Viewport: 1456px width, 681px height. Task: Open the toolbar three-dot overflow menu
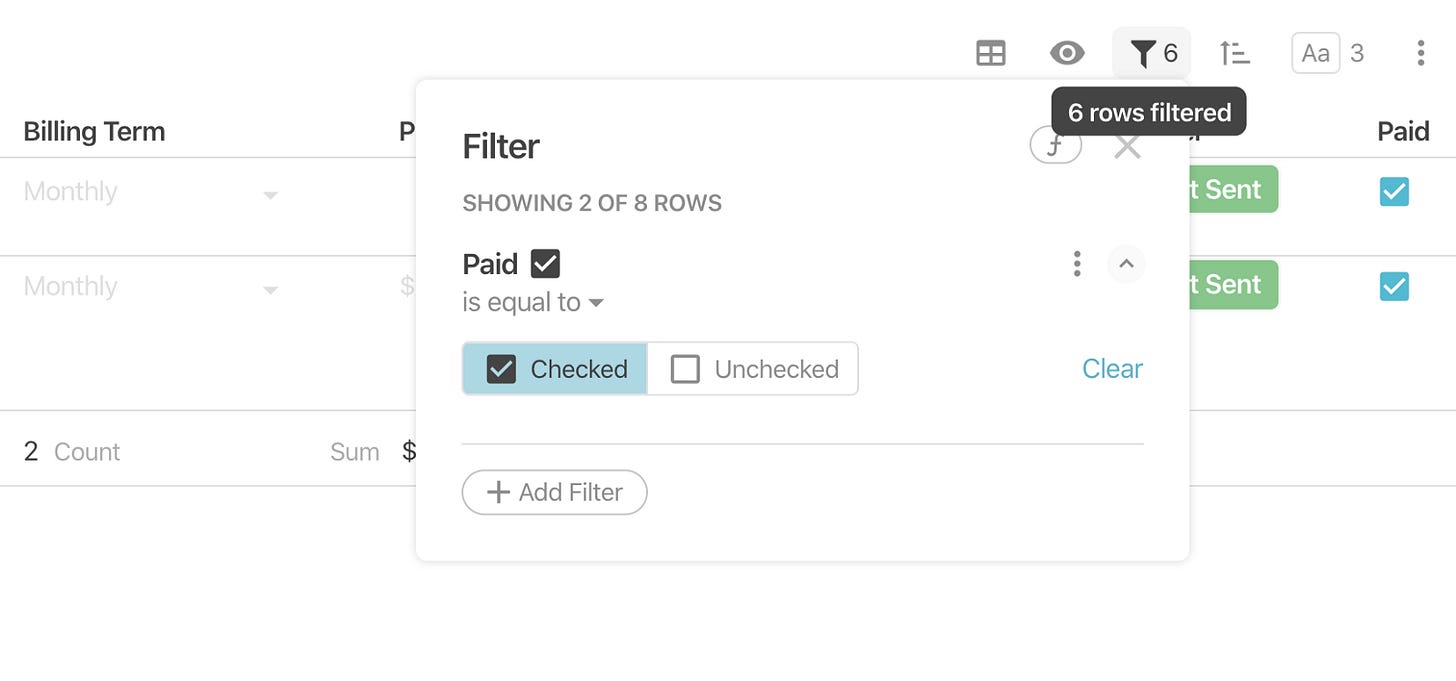coord(1420,53)
